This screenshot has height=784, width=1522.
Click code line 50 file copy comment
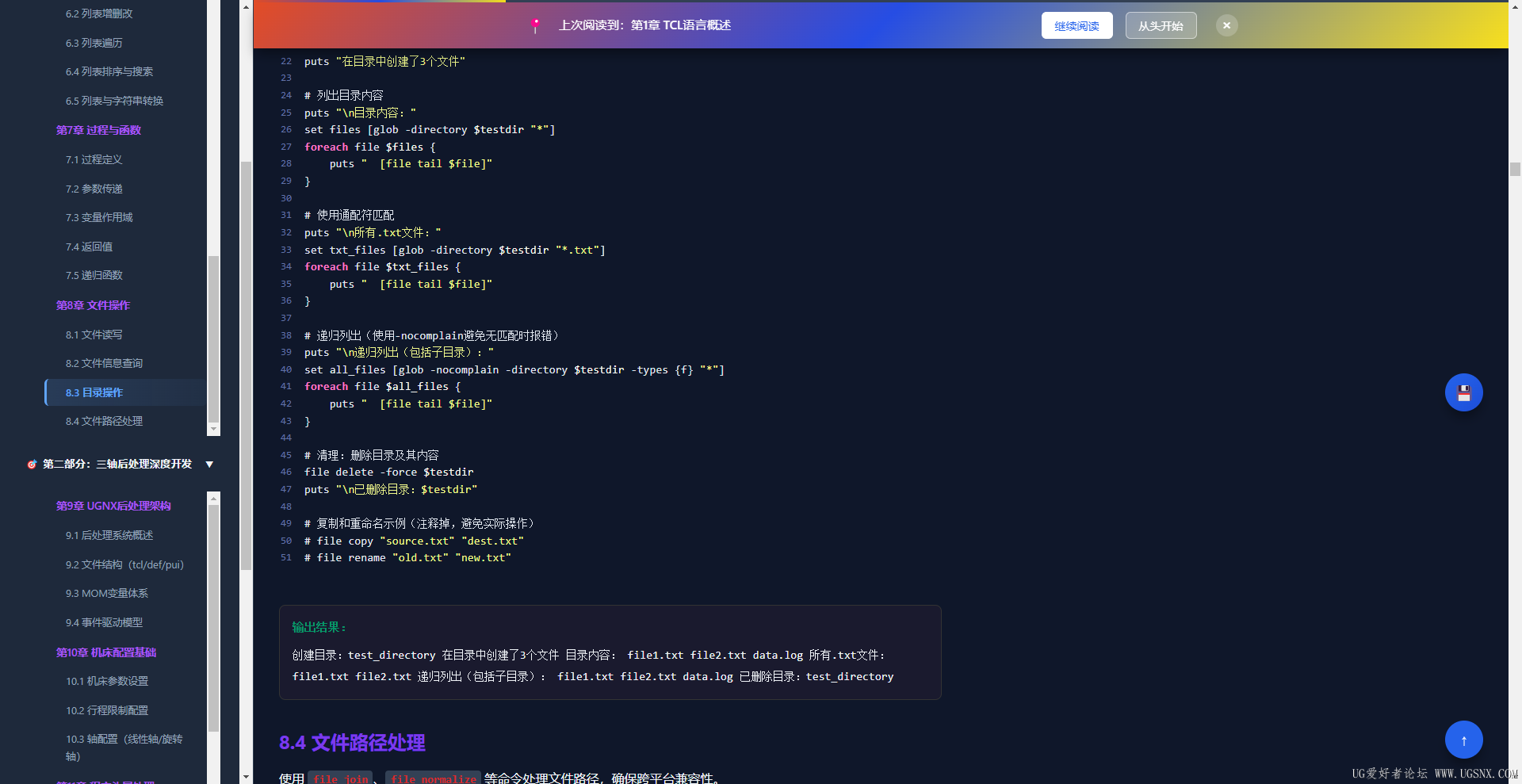(x=414, y=541)
